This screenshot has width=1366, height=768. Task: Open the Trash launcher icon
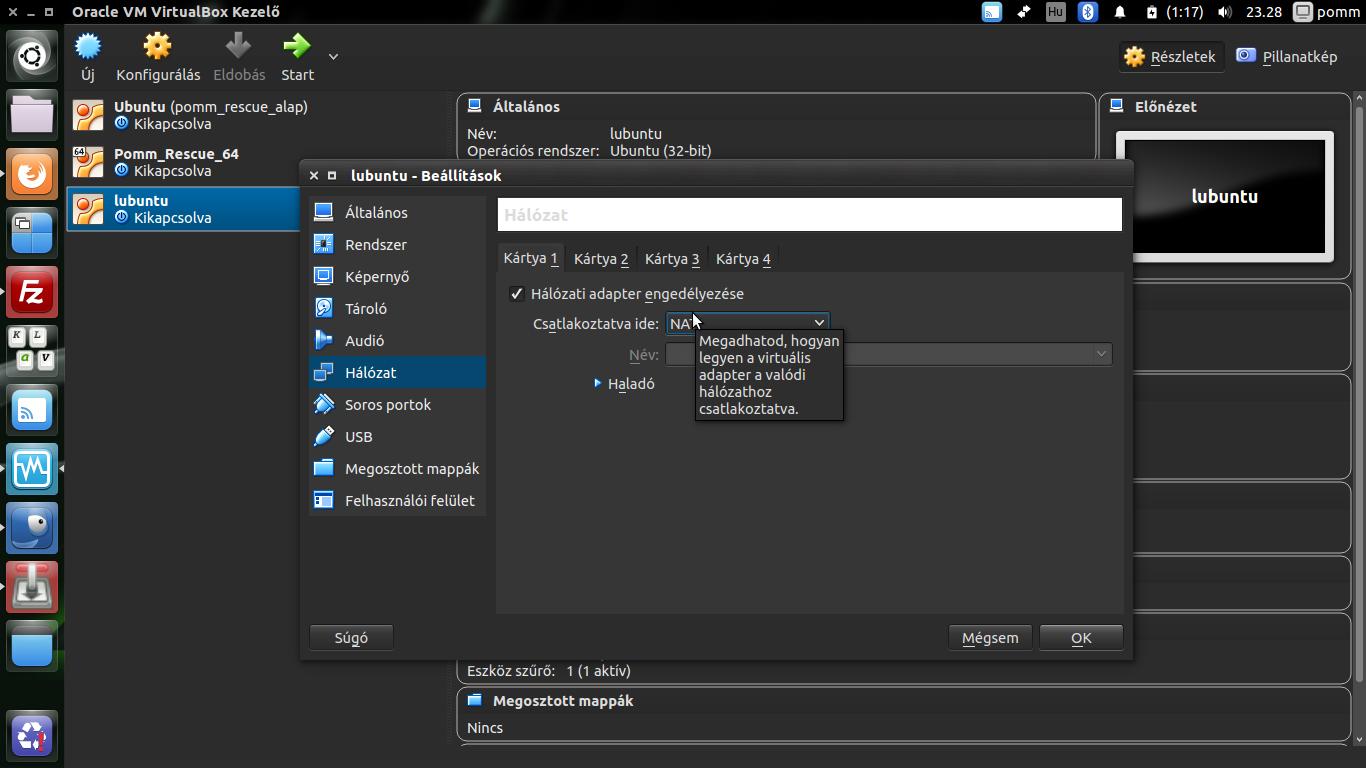pyautogui.click(x=32, y=737)
